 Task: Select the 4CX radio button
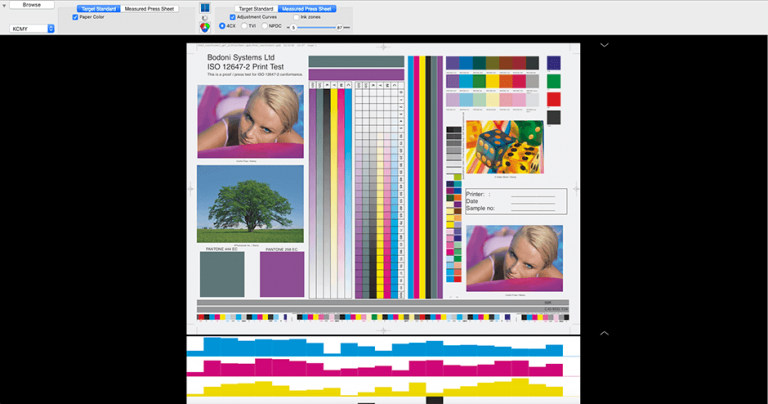pyautogui.click(x=222, y=26)
